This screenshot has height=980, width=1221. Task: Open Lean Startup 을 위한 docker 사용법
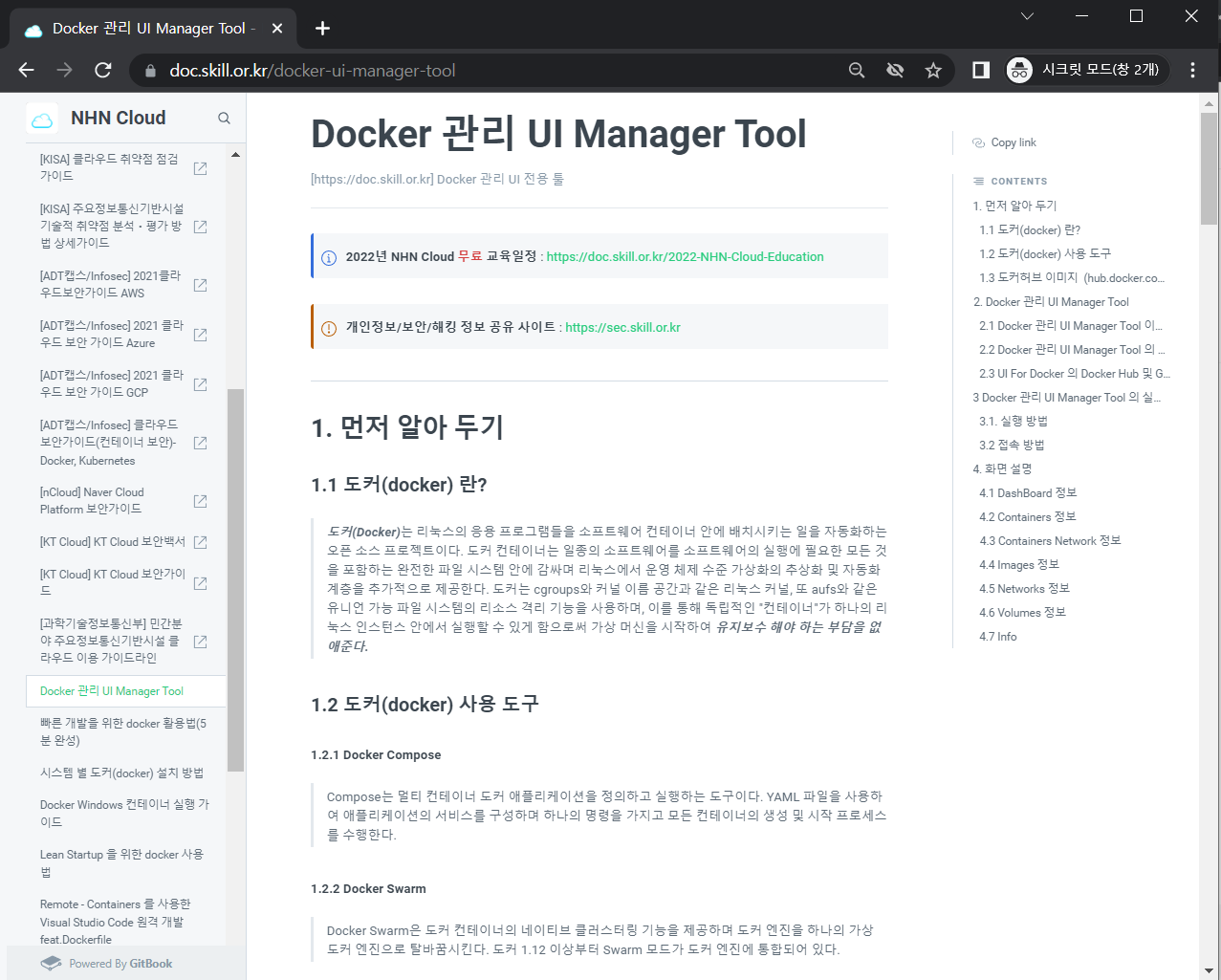(x=122, y=862)
